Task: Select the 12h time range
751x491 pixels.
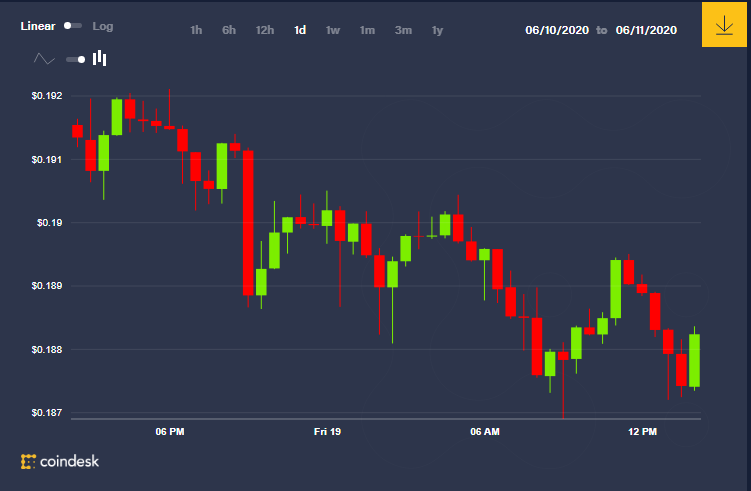Action: point(265,30)
